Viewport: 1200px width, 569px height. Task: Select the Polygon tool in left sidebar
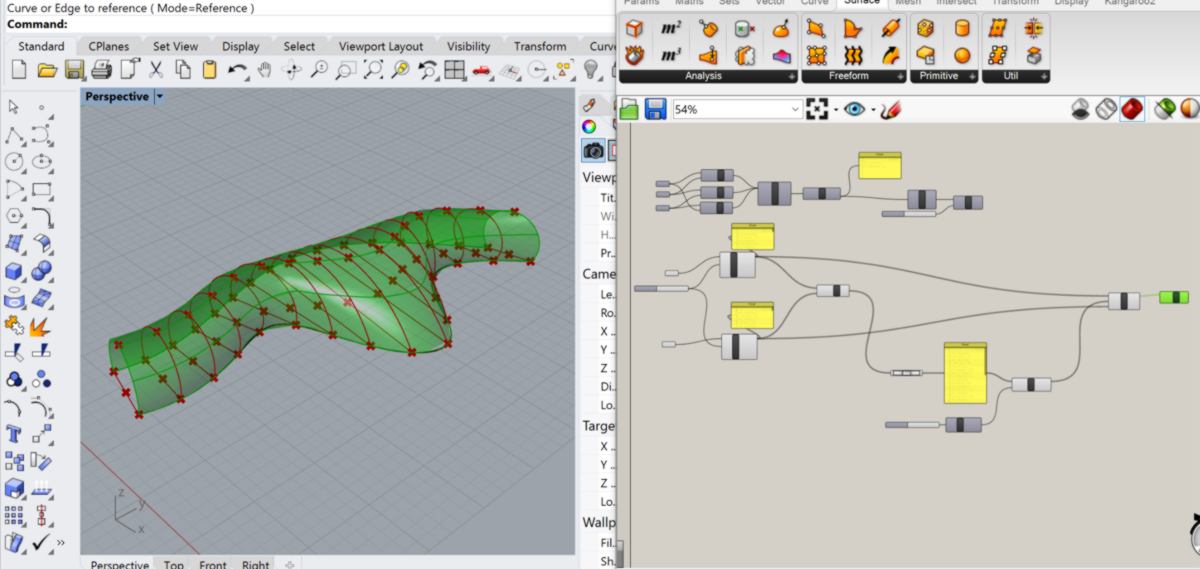click(x=15, y=216)
